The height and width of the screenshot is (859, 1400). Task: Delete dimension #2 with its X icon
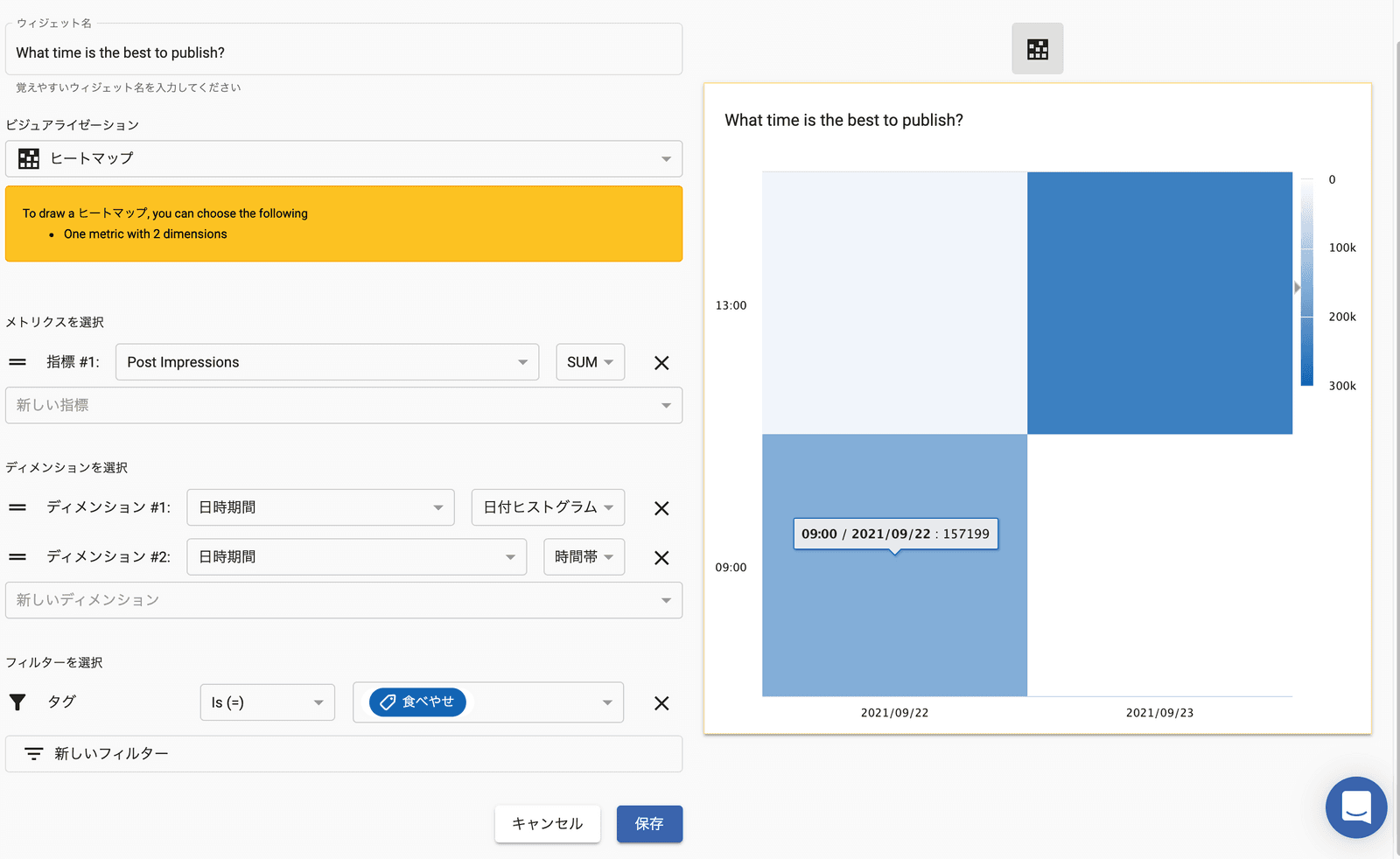click(x=661, y=558)
